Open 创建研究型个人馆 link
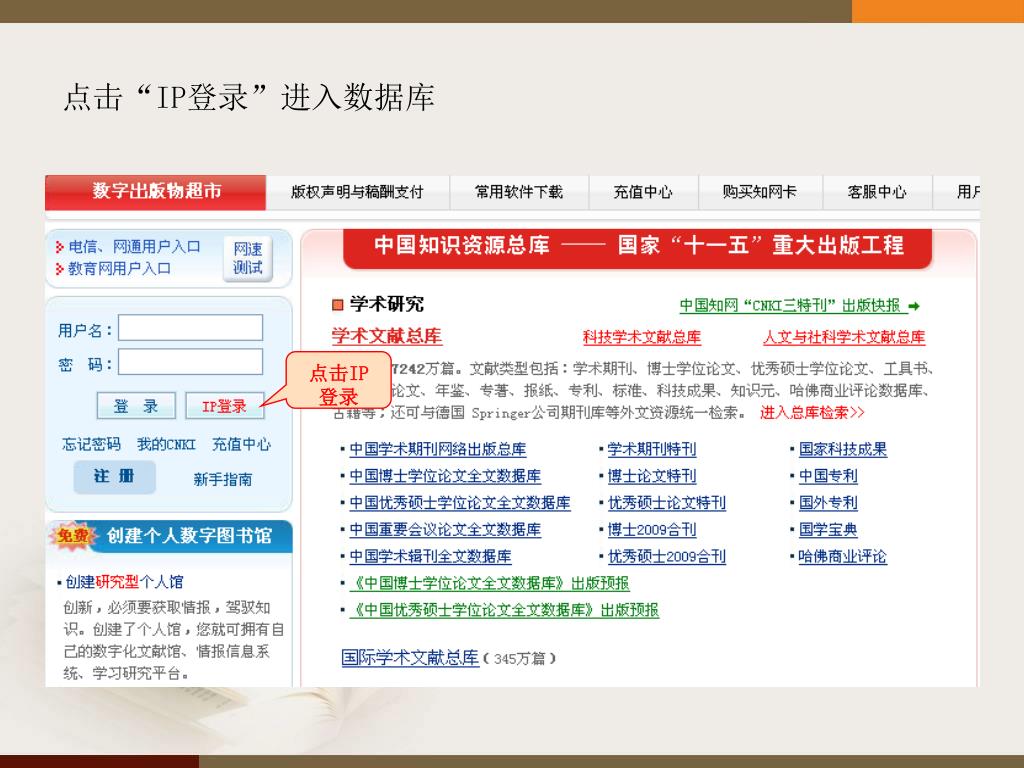Viewport: 1024px width, 768px height. [x=124, y=582]
